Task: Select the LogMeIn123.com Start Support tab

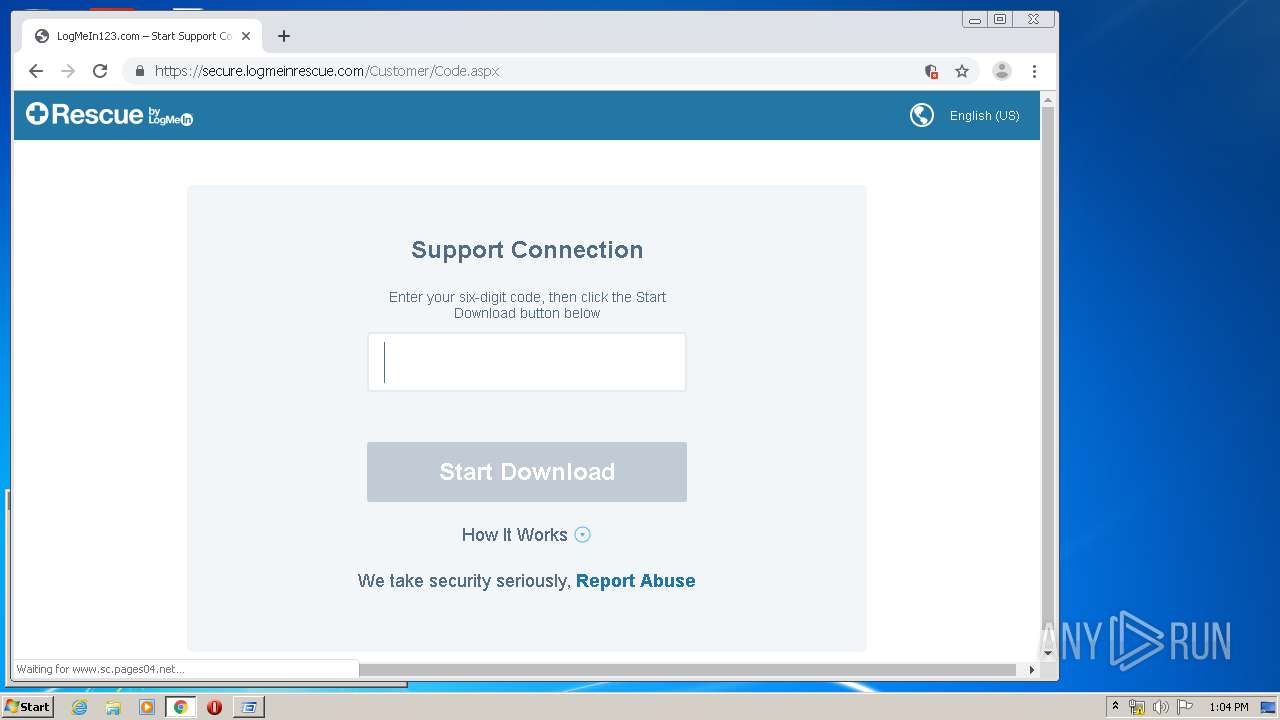Action: point(143,36)
